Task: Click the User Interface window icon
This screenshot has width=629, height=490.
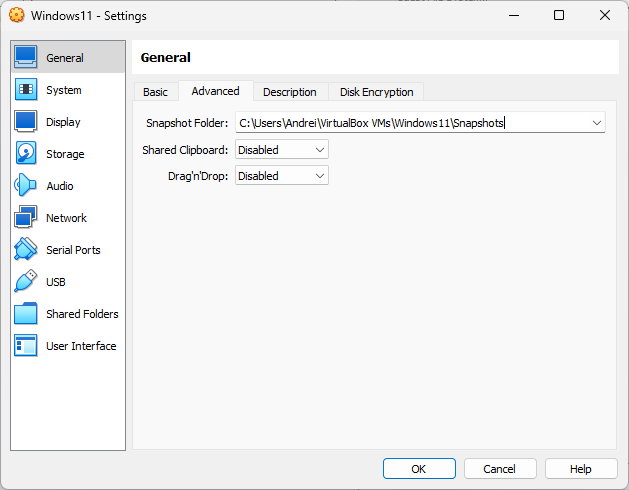Action: pos(26,346)
